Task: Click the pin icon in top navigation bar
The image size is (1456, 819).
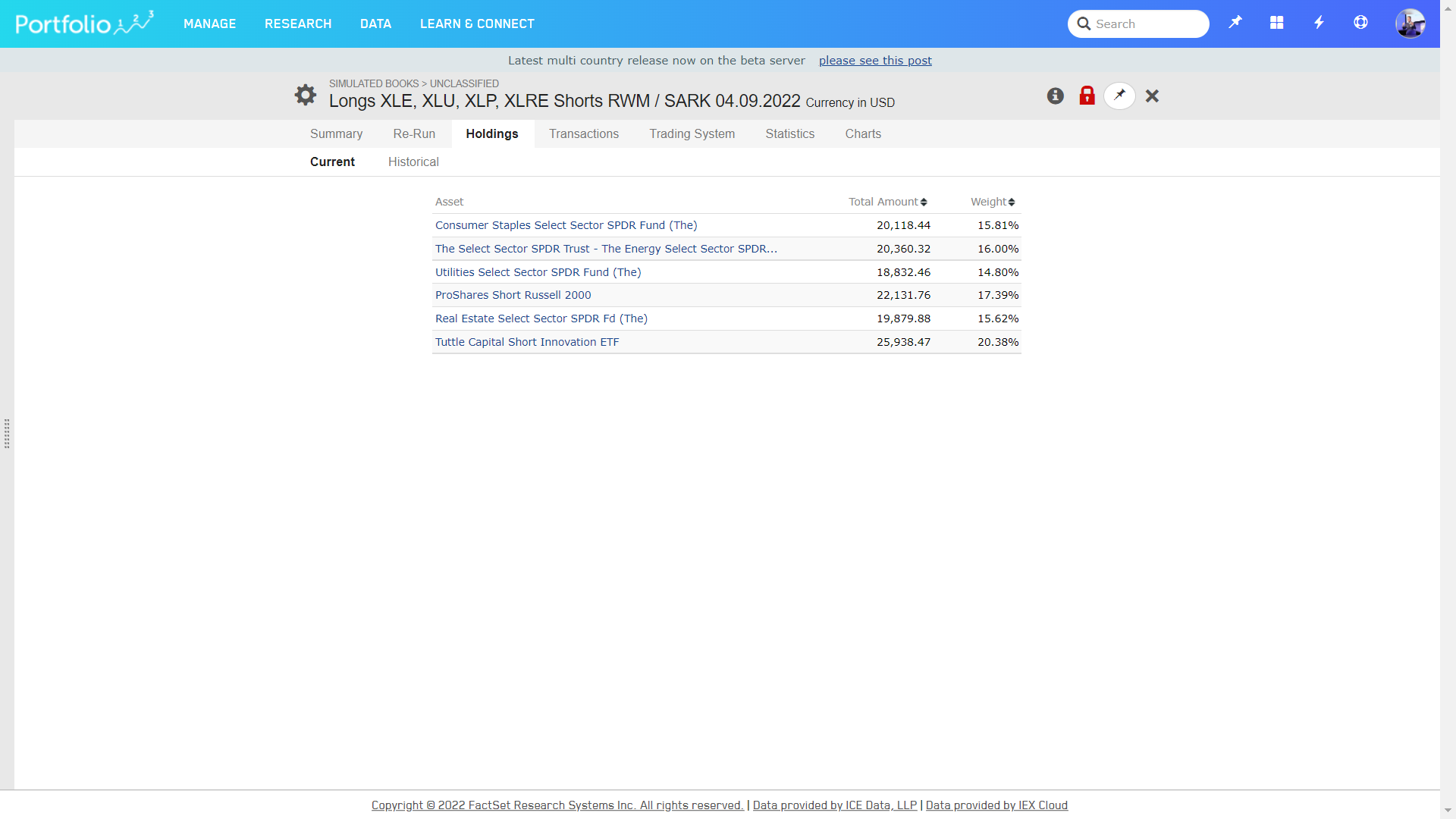Action: coord(1235,23)
